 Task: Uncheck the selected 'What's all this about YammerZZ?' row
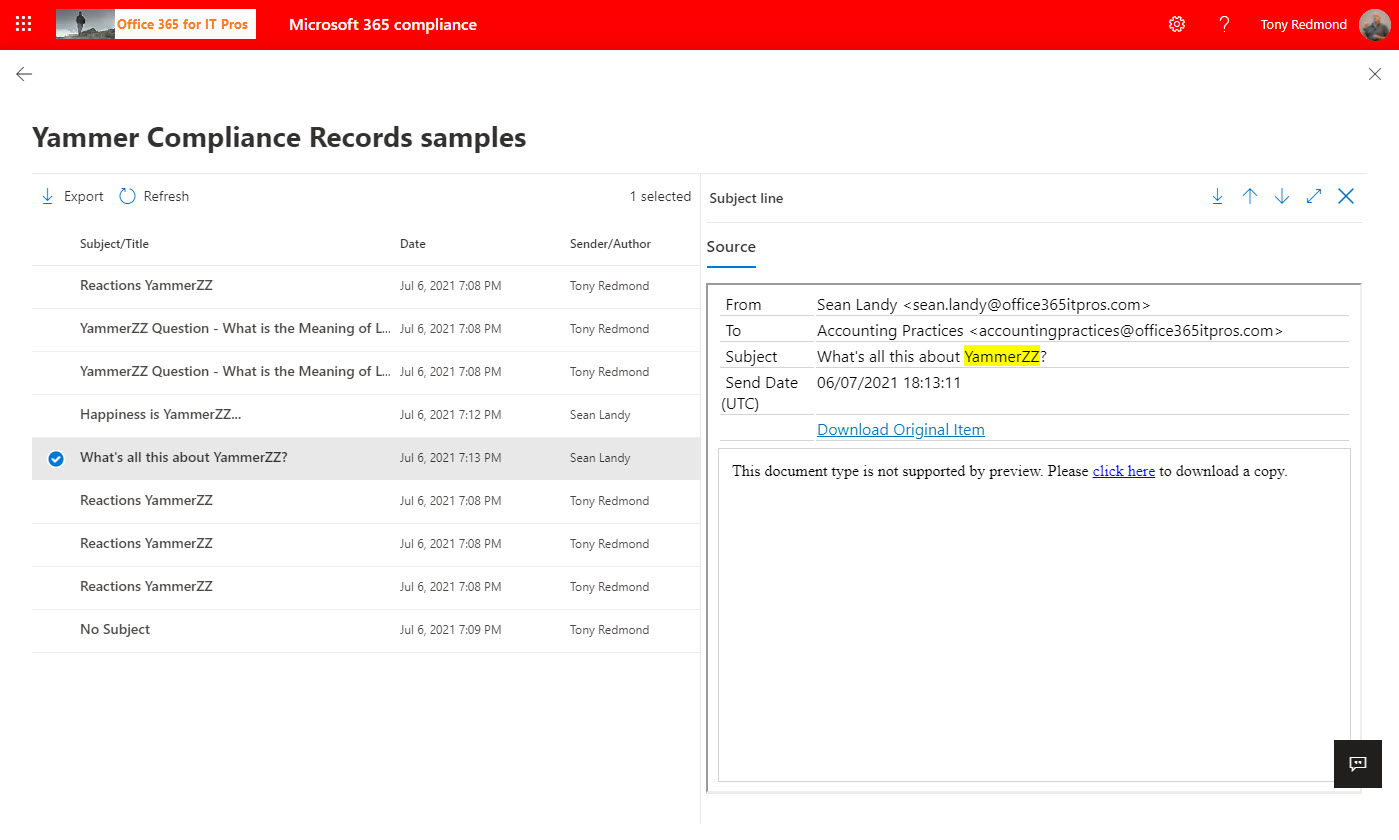pyautogui.click(x=56, y=458)
